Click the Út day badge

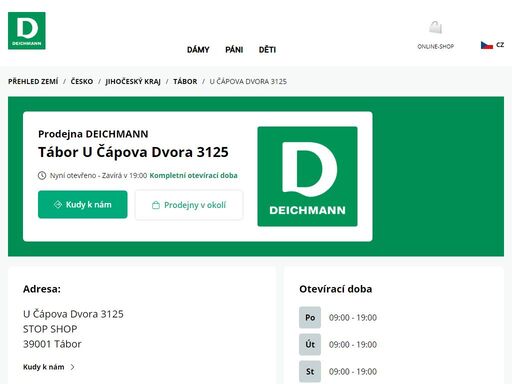pyautogui.click(x=310, y=344)
